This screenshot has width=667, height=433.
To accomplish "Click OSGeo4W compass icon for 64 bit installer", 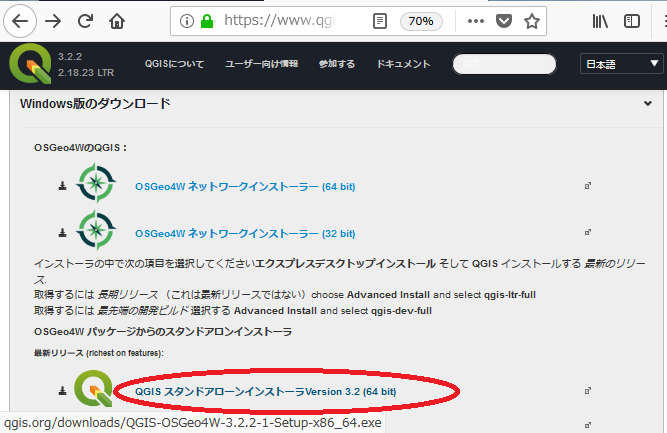I will 96,183.
